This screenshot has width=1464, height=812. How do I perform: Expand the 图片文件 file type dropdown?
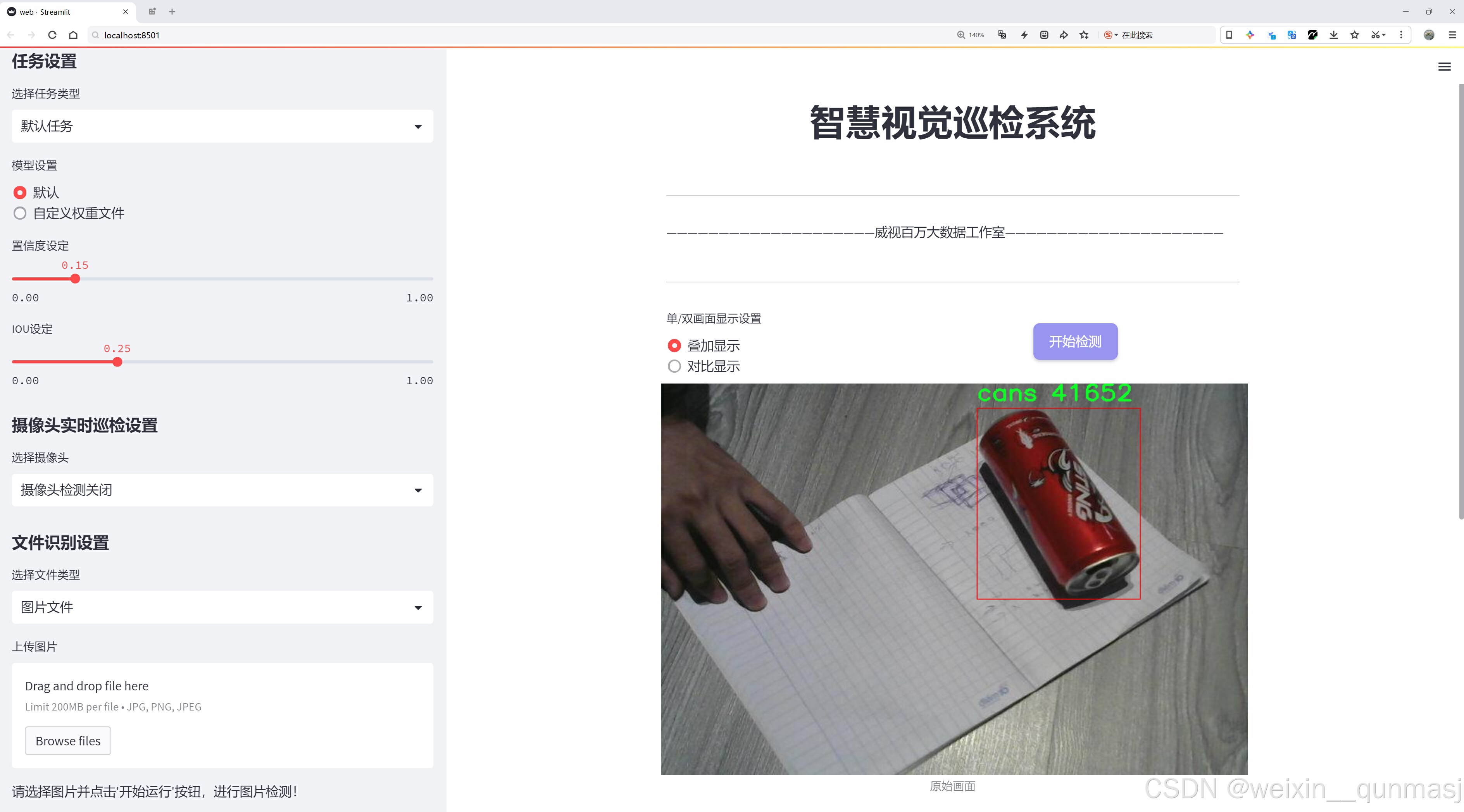(x=222, y=607)
